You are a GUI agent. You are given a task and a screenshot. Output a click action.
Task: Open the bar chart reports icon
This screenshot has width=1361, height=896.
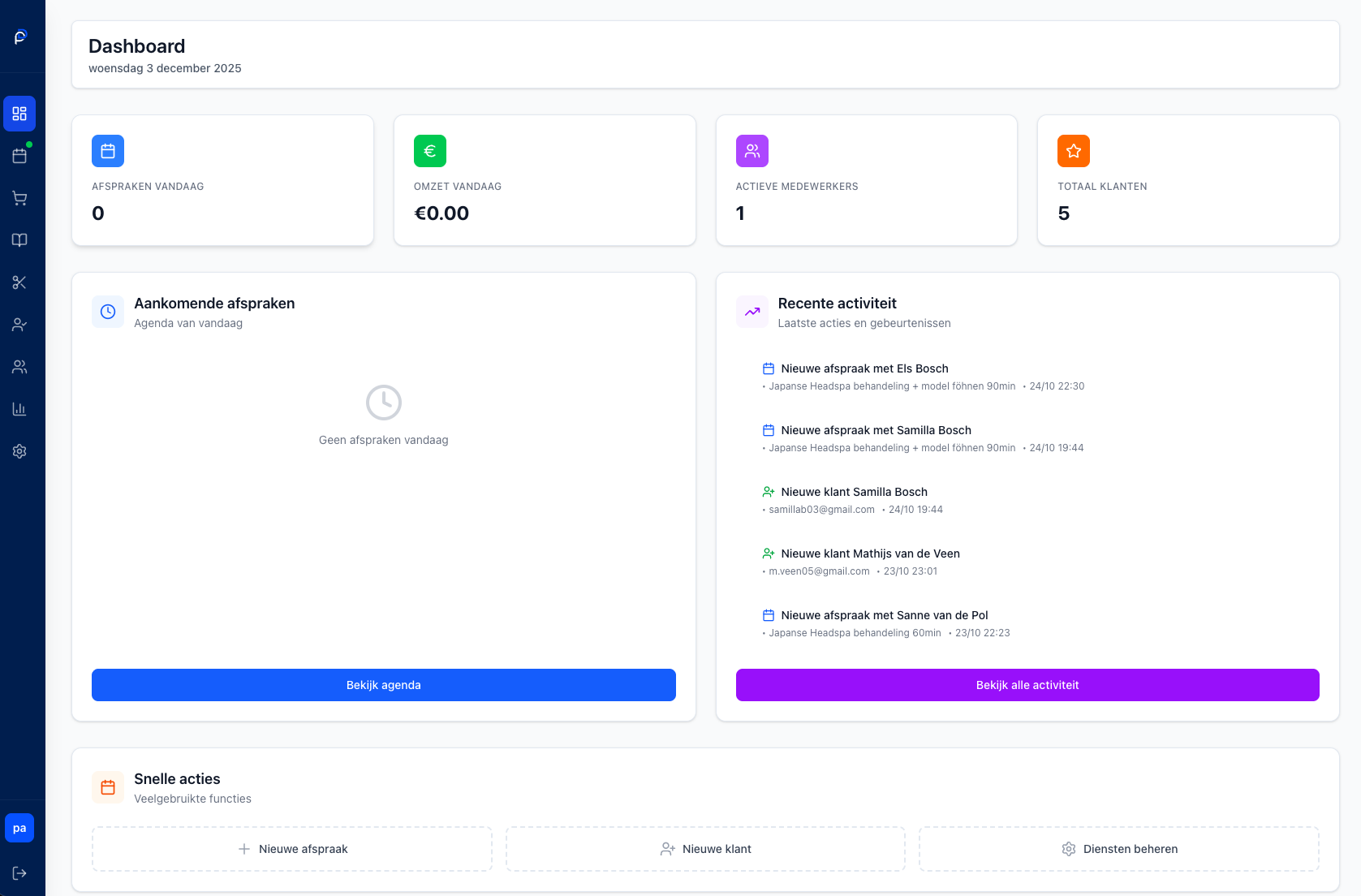click(x=19, y=409)
